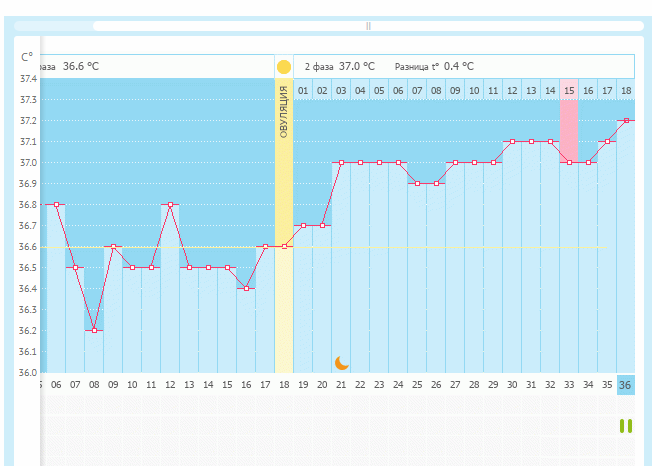The width and height of the screenshot is (652, 466).
Task: Select the pink highlighted day 15 header
Action: (x=568, y=90)
